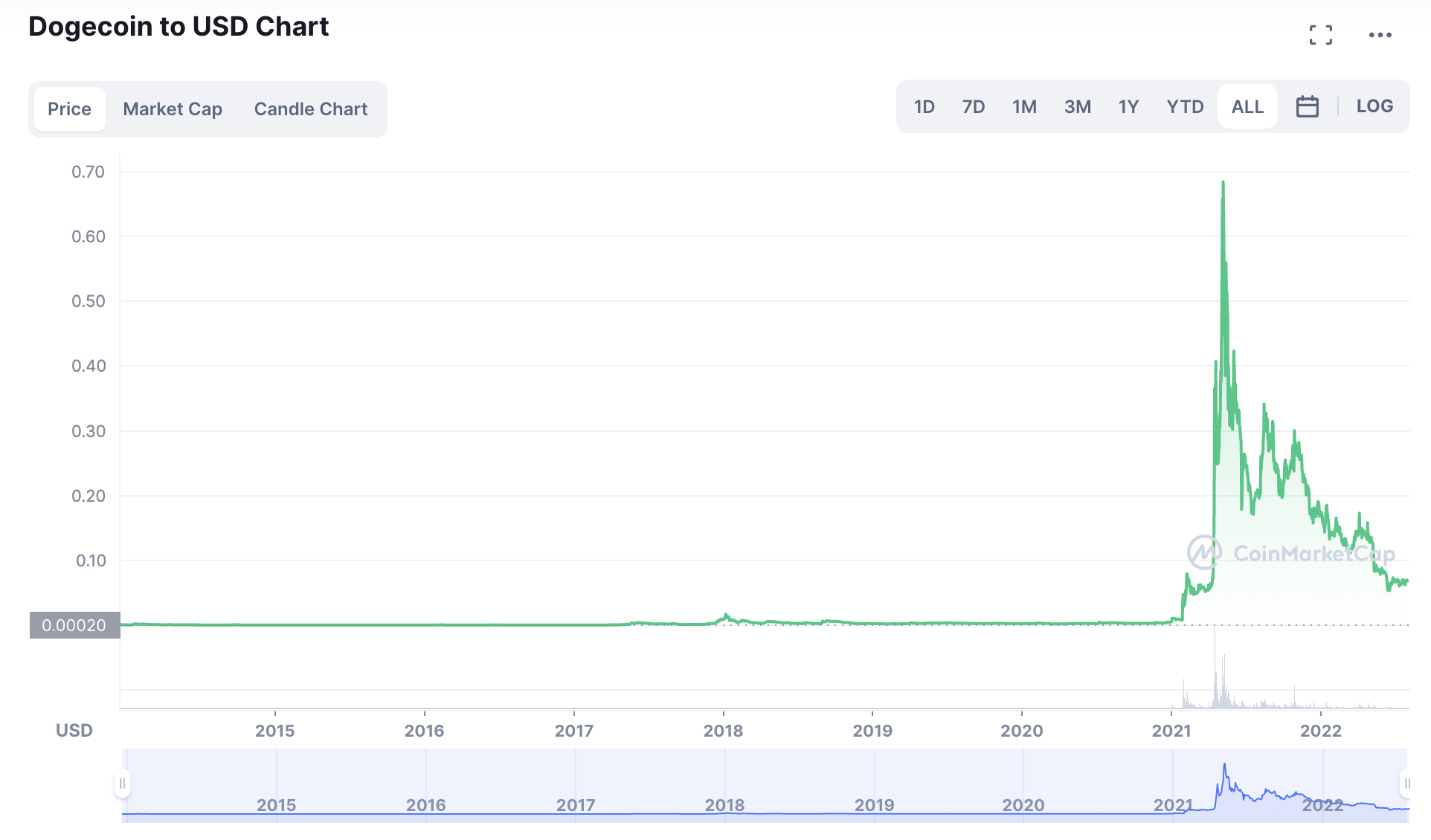The image size is (1431, 840).
Task: Click the 2022 x-axis label
Action: pyautogui.click(x=1321, y=731)
